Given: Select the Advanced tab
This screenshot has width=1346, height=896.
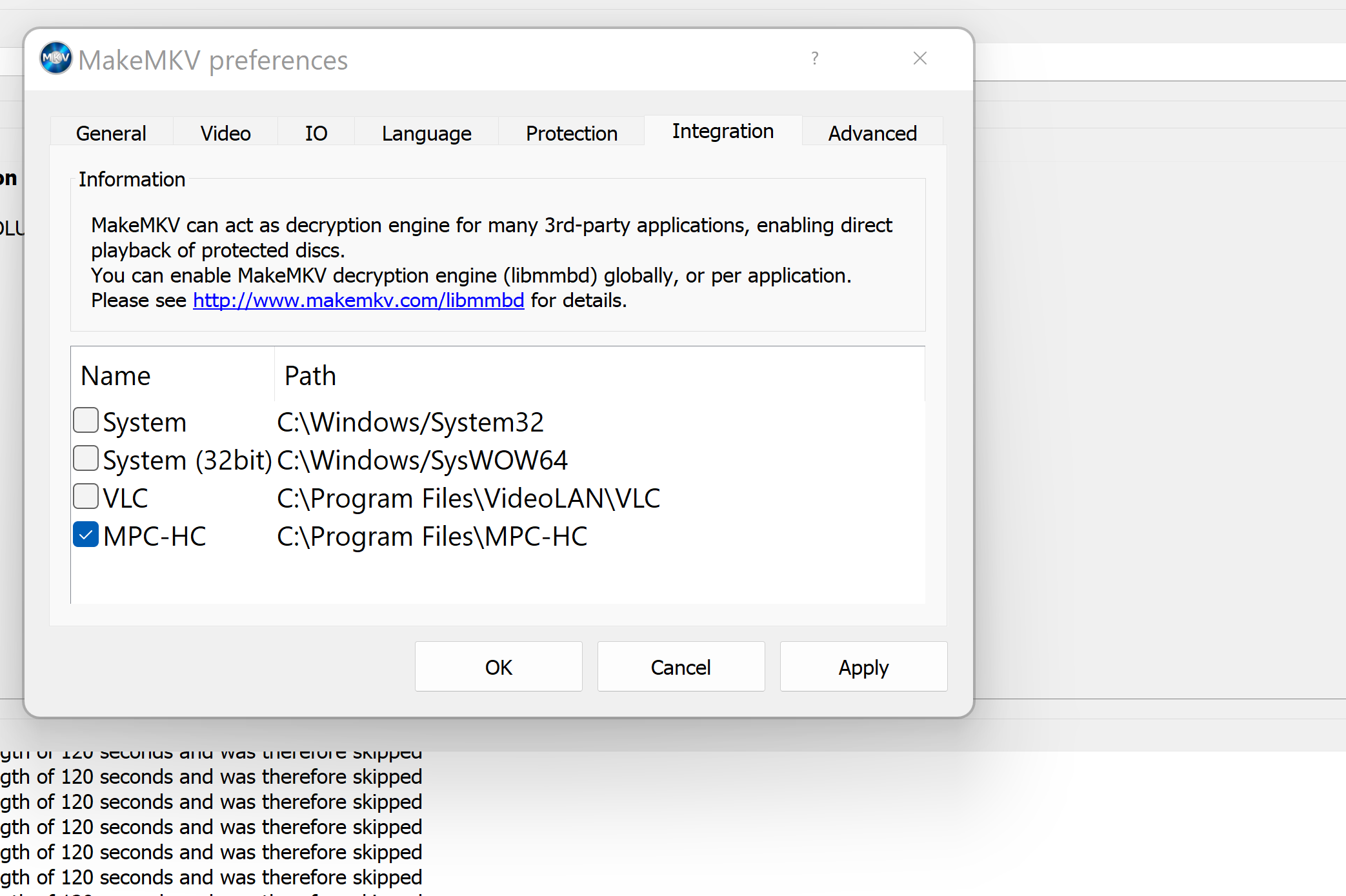Looking at the screenshot, I should 872,133.
